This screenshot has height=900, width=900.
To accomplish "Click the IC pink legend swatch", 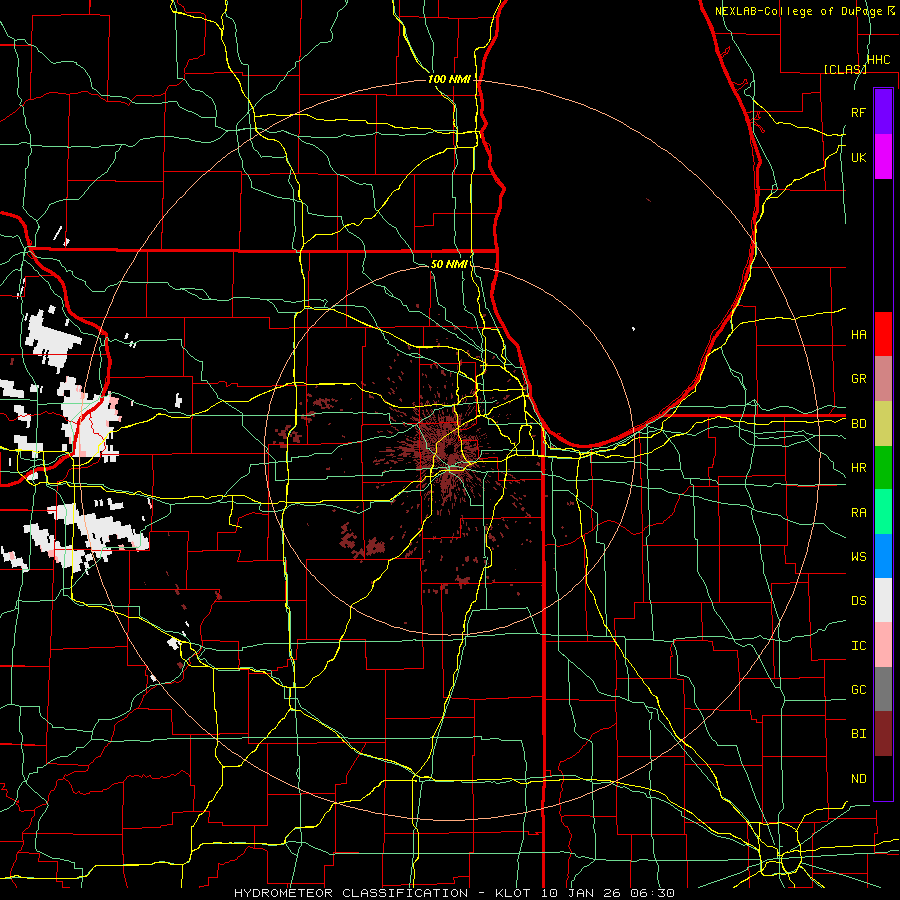I will point(883,645).
